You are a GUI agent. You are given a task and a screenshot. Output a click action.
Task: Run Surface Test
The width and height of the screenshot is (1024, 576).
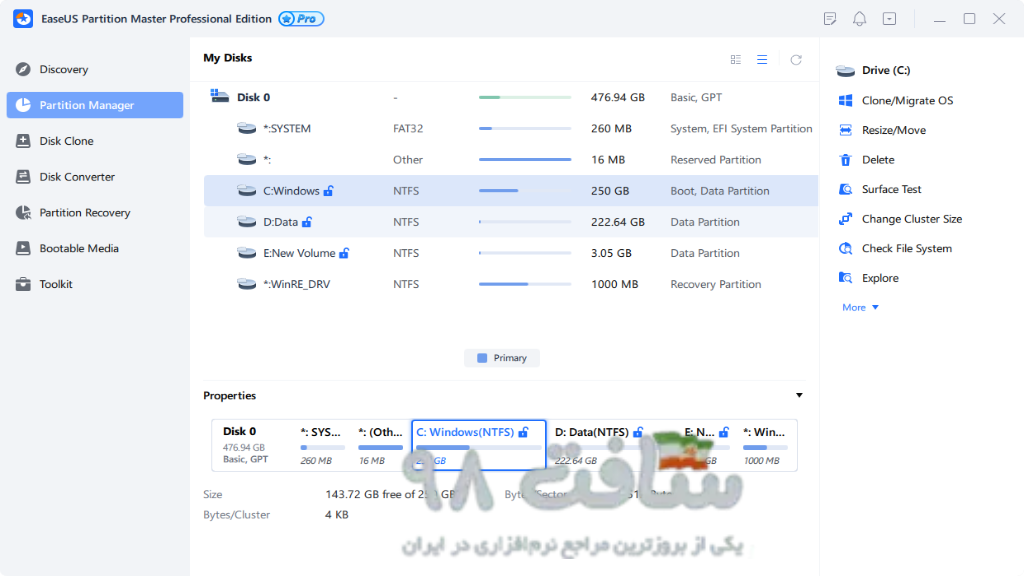click(891, 189)
